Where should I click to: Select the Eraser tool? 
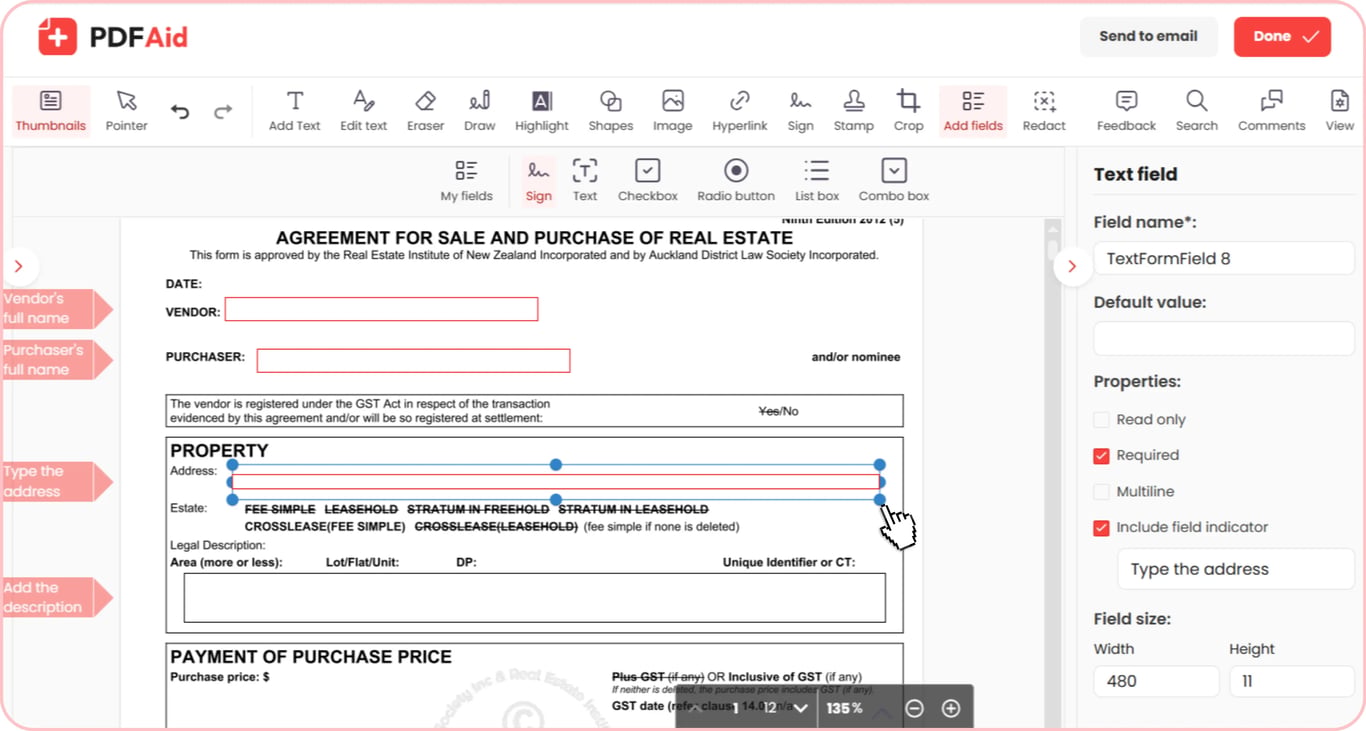425,111
